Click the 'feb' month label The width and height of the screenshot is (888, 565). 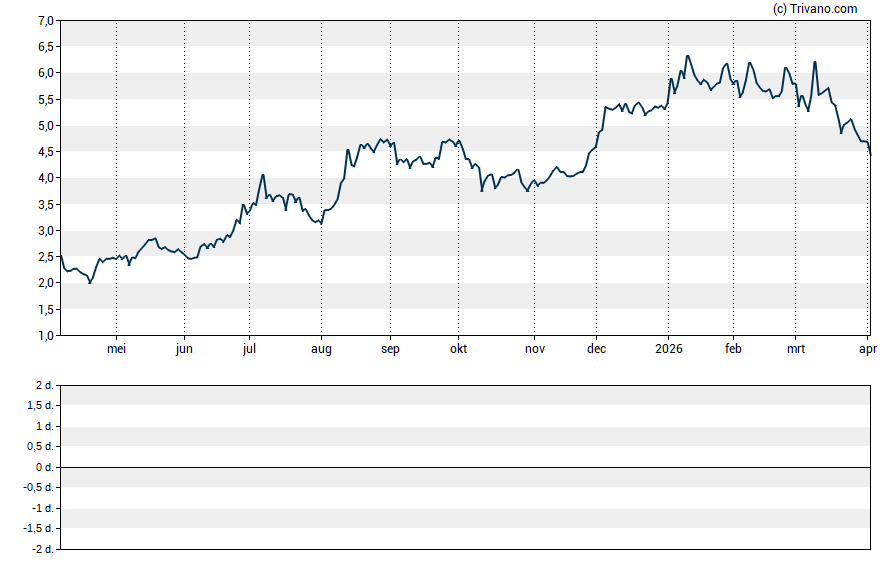(x=733, y=349)
